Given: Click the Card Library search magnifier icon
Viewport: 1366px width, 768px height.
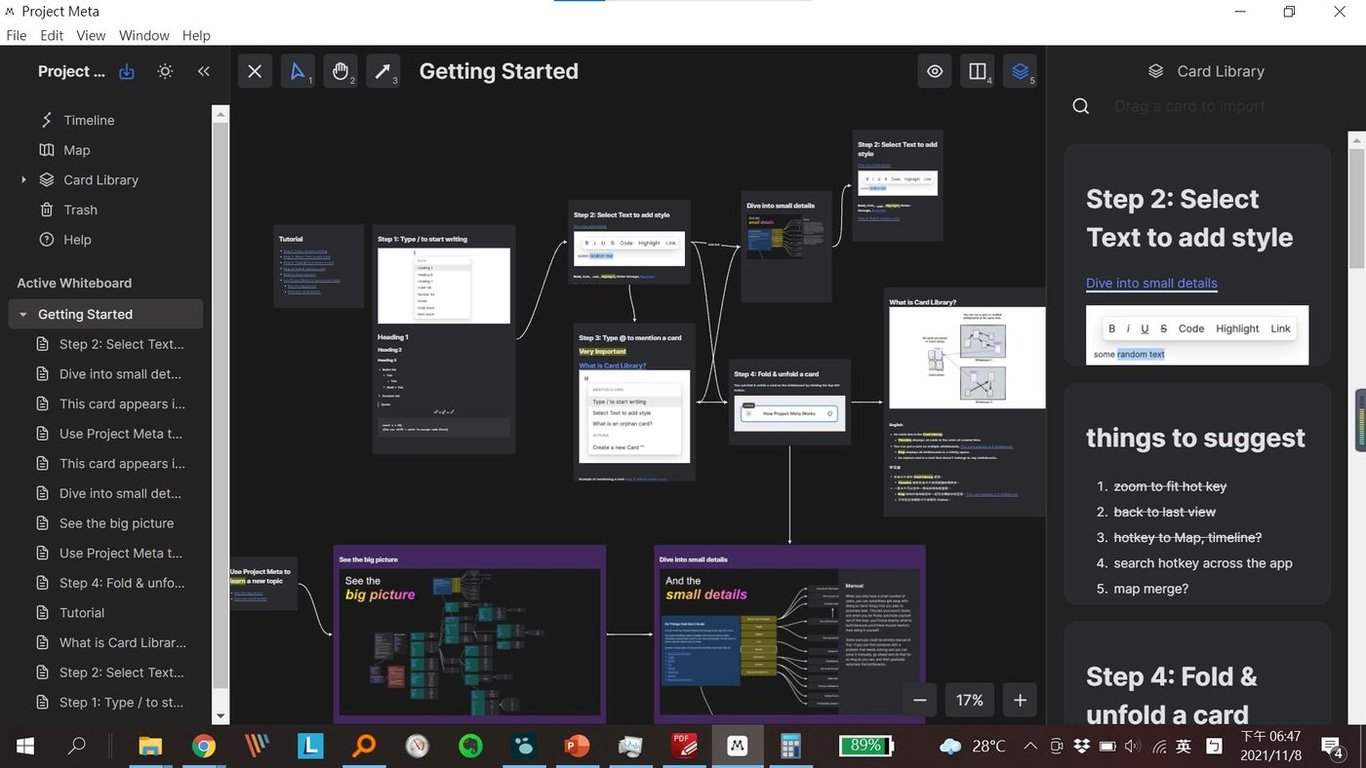Looking at the screenshot, I should tap(1081, 106).
